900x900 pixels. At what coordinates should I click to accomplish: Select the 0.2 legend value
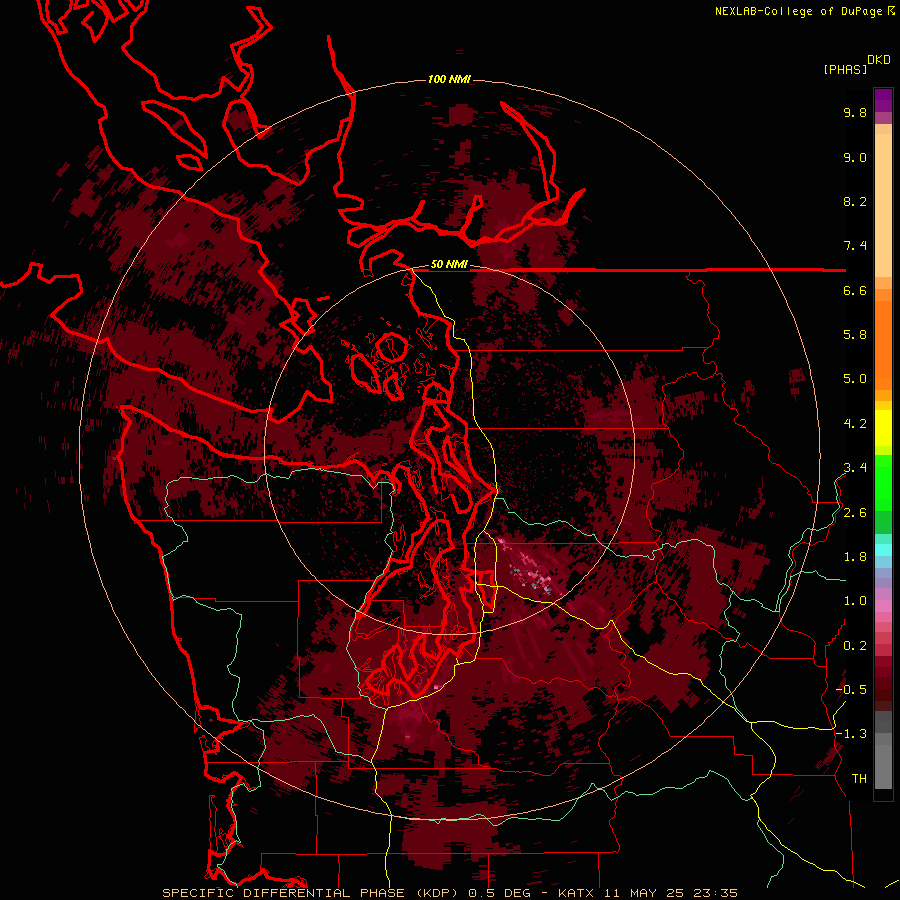(855, 646)
